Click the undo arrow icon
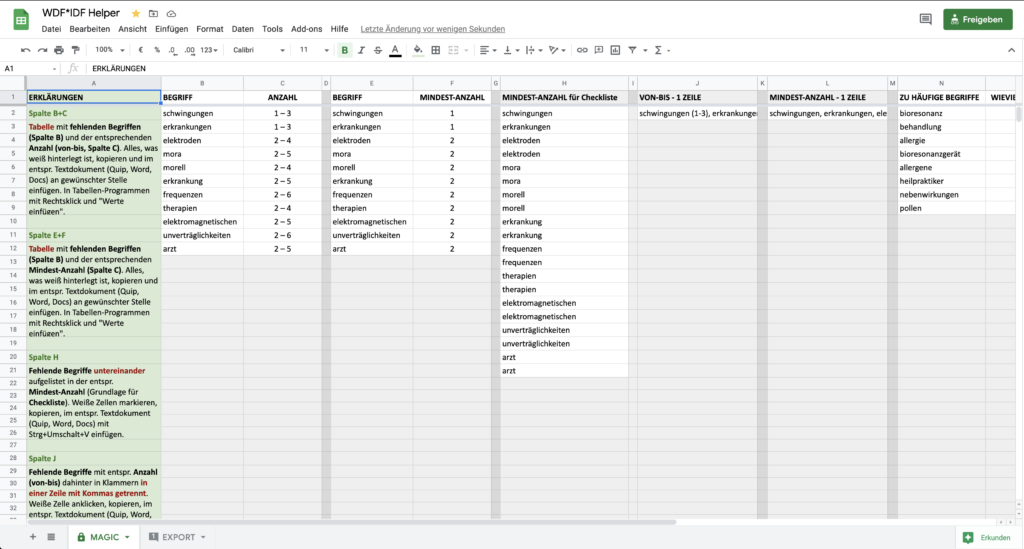 (27, 49)
